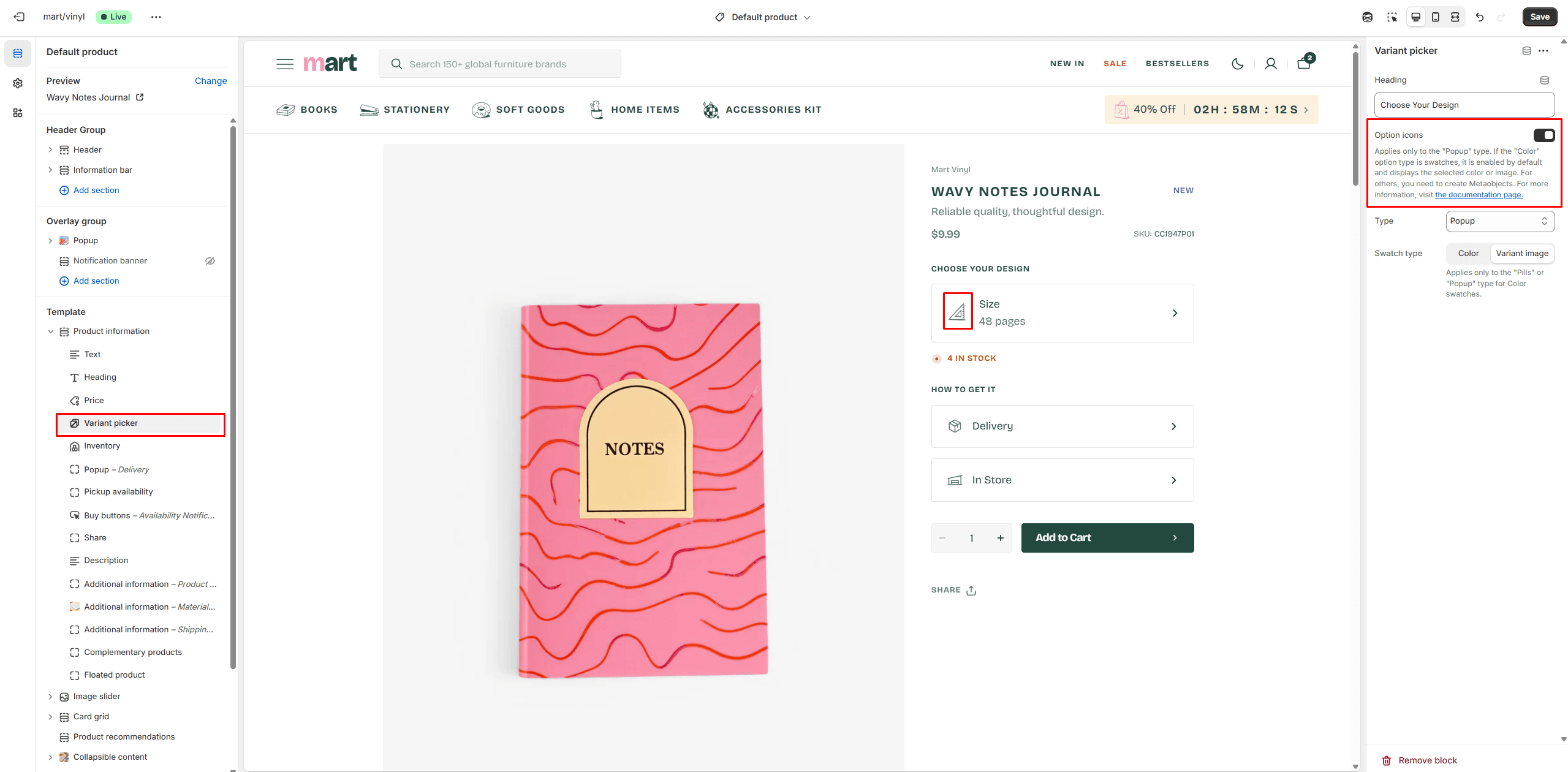Screen dimensions: 1568x772
Task: Open the documentation page link
Action: [x=1478, y=195]
